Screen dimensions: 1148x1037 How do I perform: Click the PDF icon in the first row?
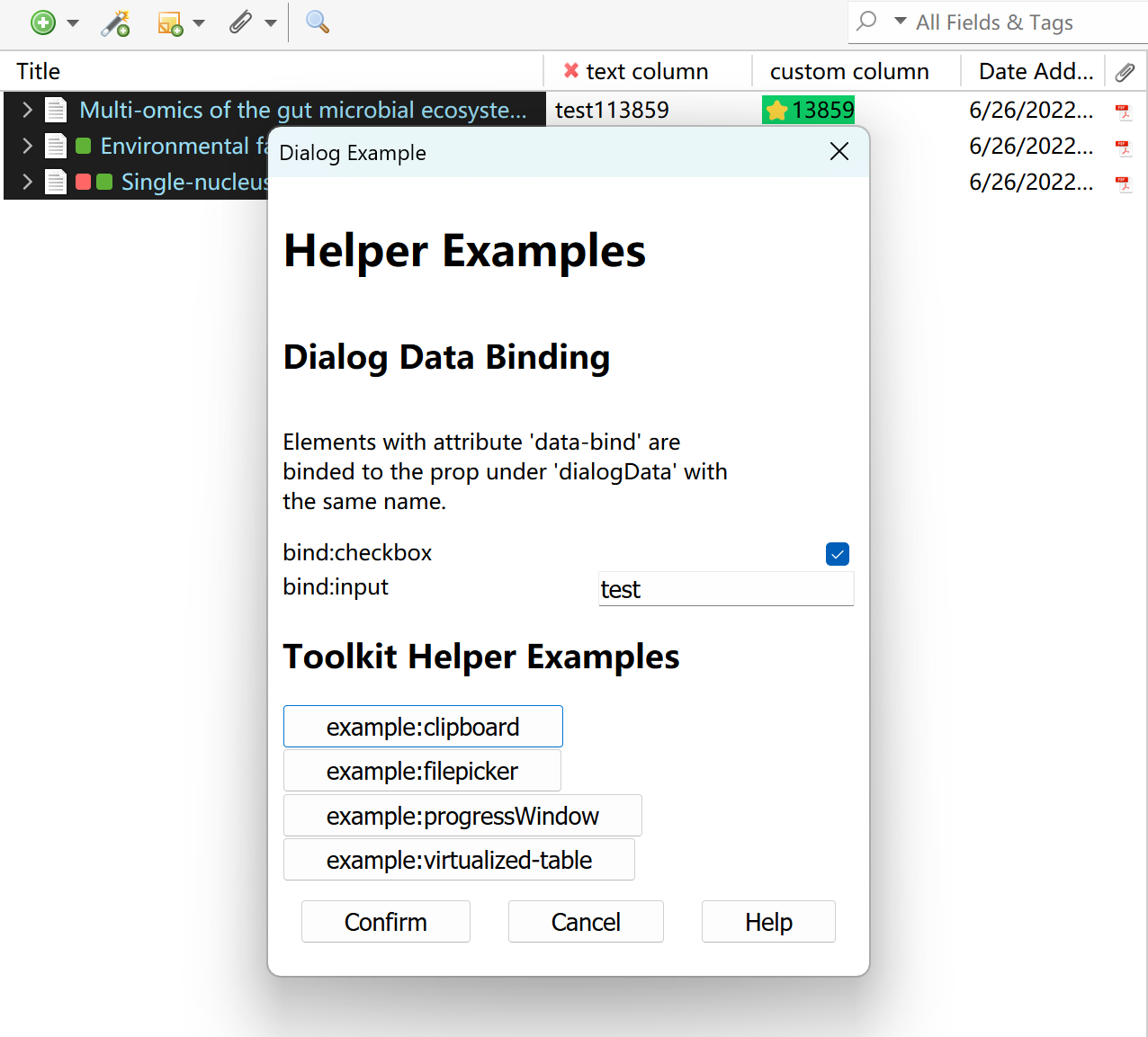click(x=1123, y=112)
